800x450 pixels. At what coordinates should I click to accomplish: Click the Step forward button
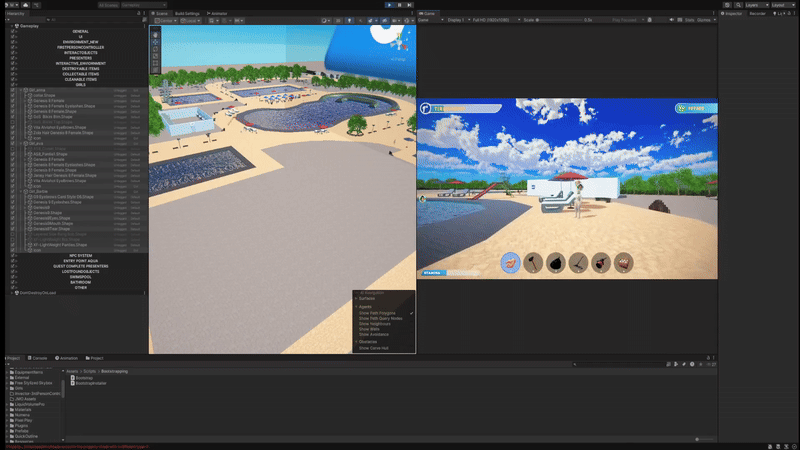tap(409, 5)
